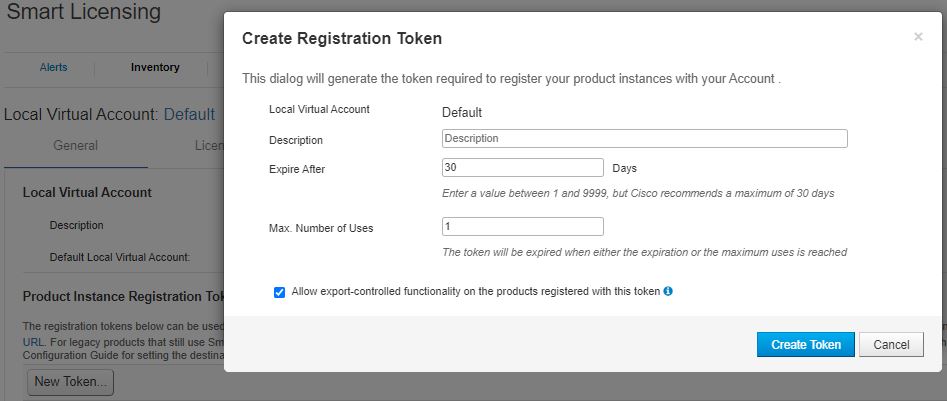Click the Default account value in dialog
The width and height of the screenshot is (947, 401).
(462, 112)
